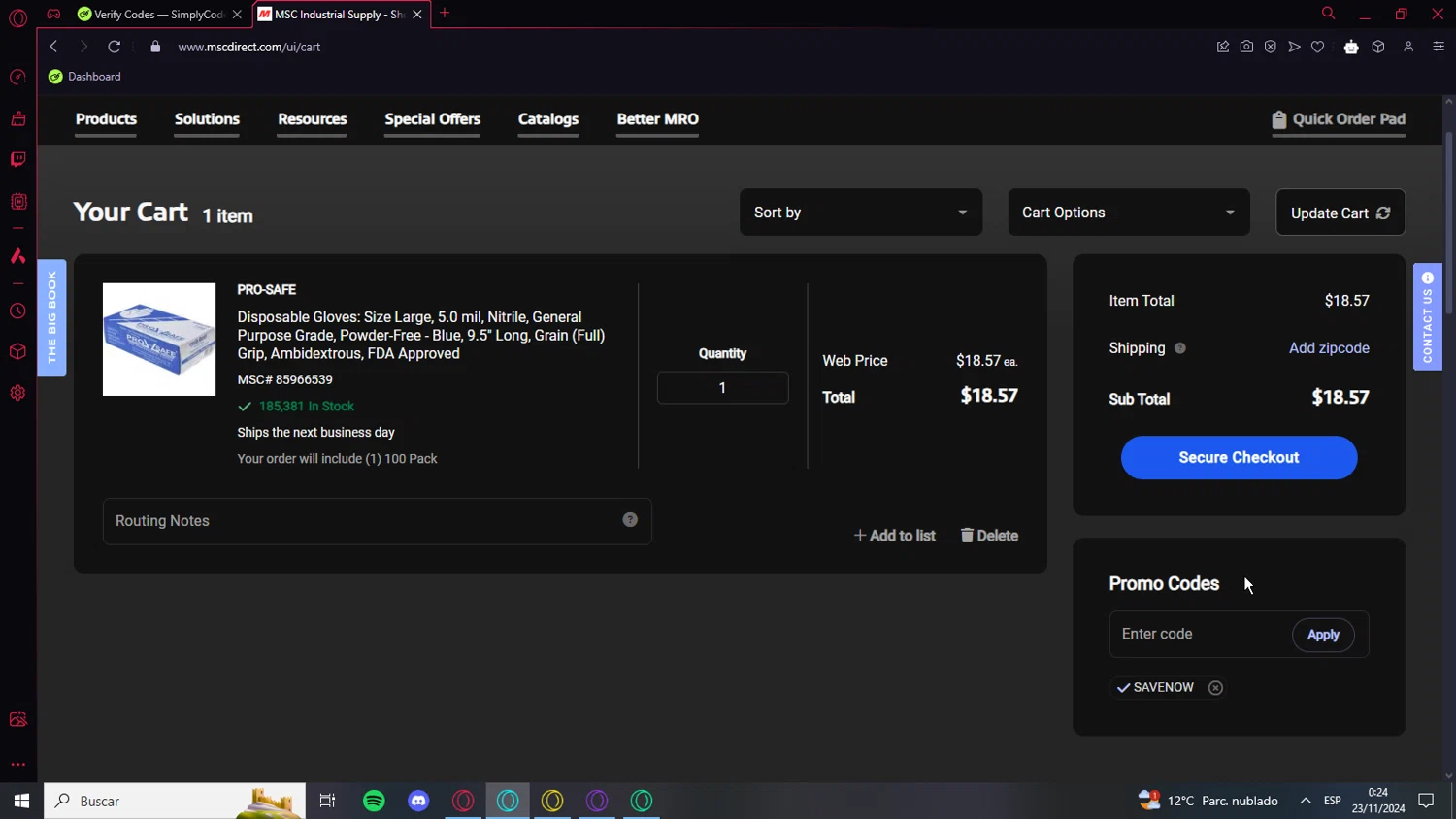Bookmark the page with the heart icon
The height and width of the screenshot is (819, 1456).
tap(1317, 47)
